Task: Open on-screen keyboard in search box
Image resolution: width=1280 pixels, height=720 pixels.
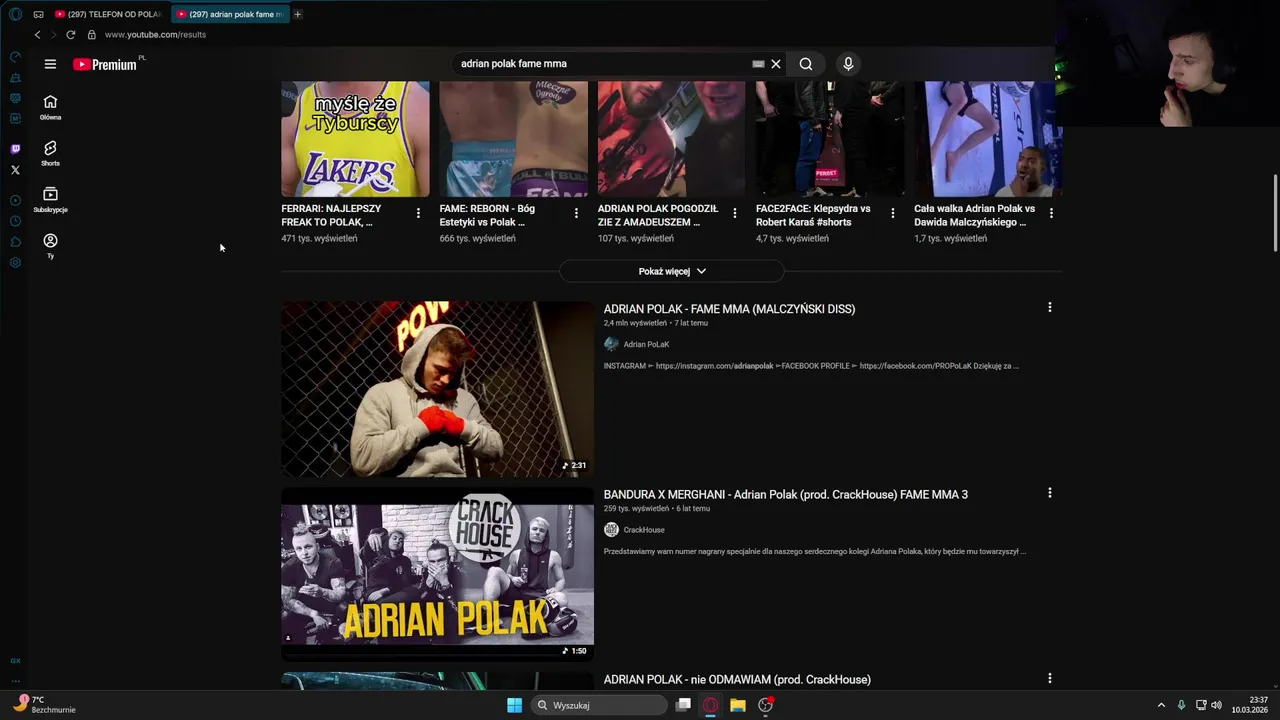Action: pyautogui.click(x=758, y=64)
